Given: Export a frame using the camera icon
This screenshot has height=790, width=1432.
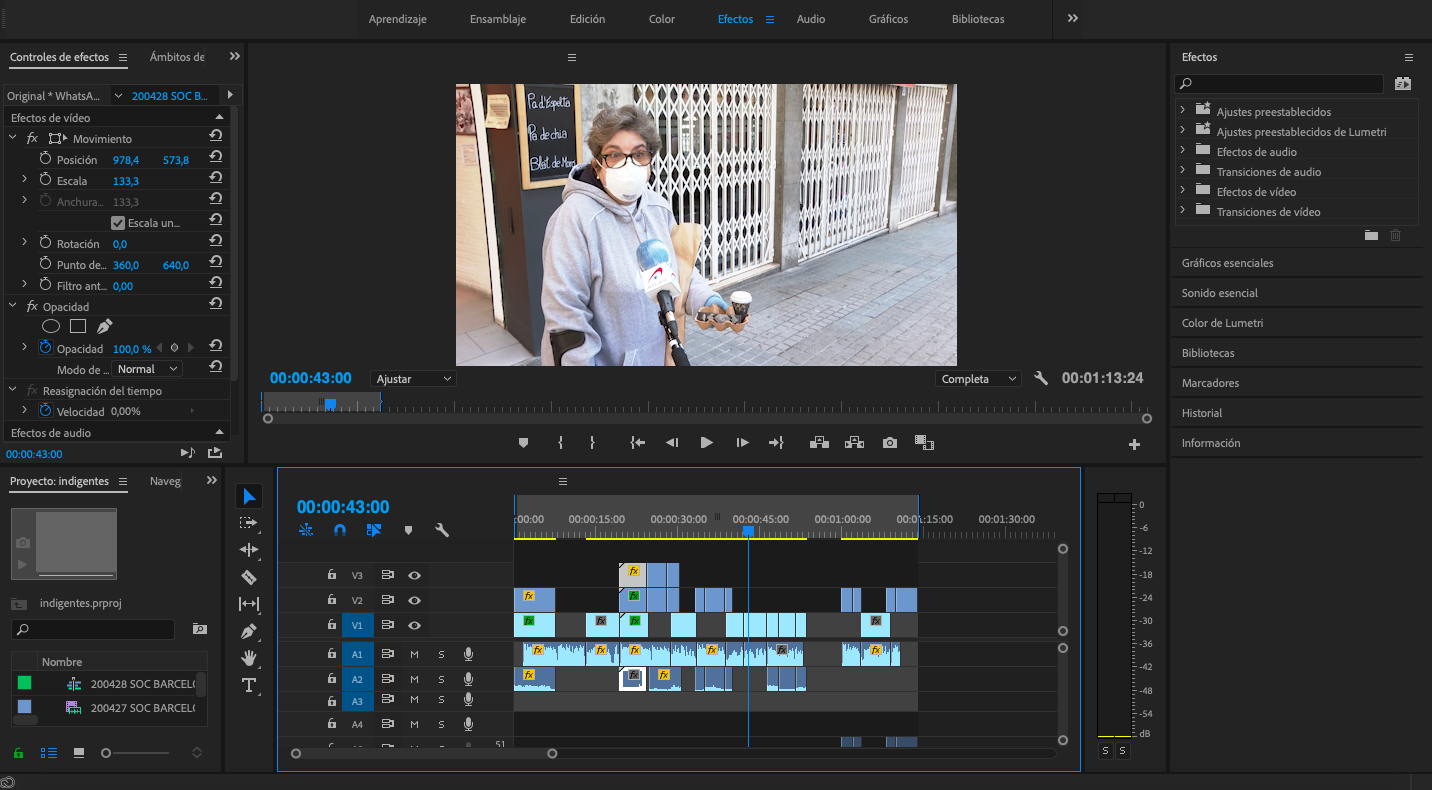Looking at the screenshot, I should (889, 441).
